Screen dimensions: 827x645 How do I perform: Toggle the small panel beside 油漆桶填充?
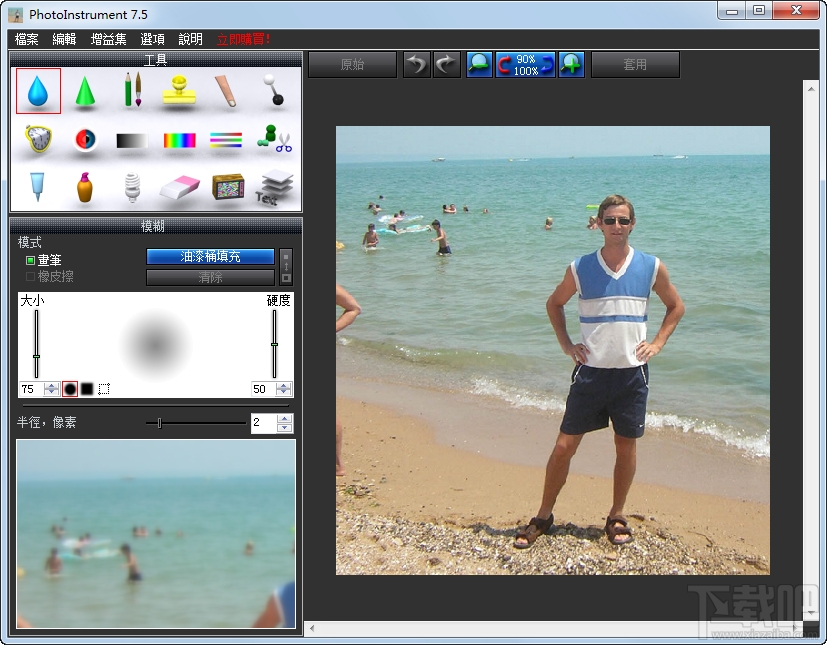(286, 267)
